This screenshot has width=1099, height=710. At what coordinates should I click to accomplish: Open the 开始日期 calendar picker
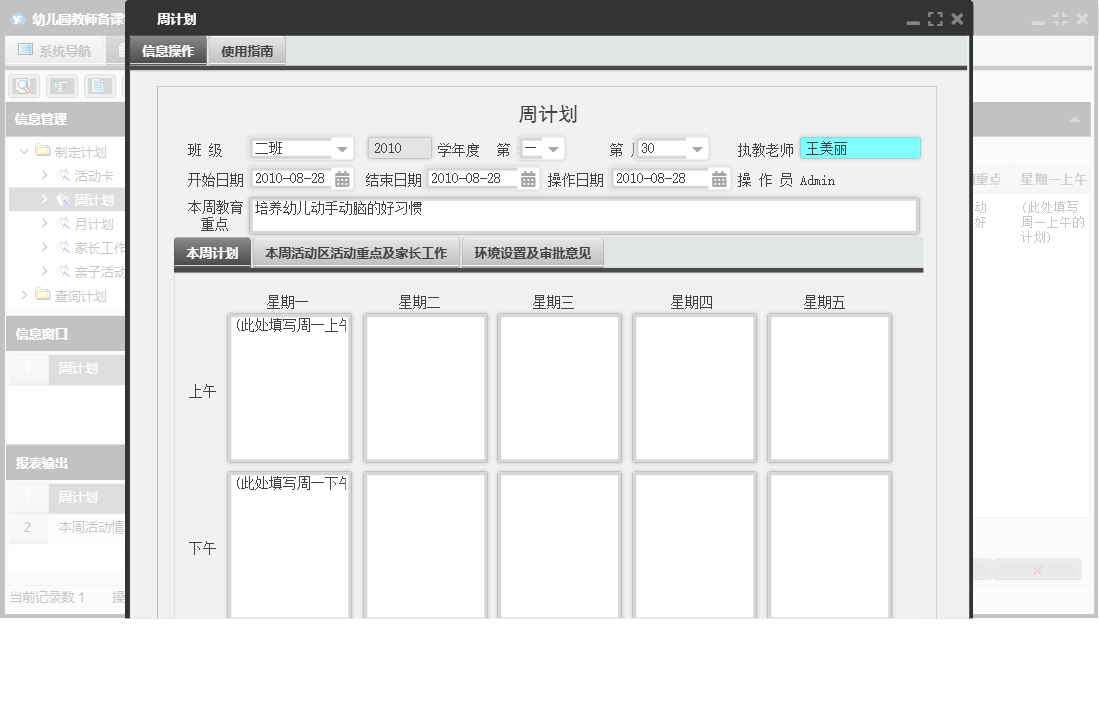pyautogui.click(x=342, y=179)
